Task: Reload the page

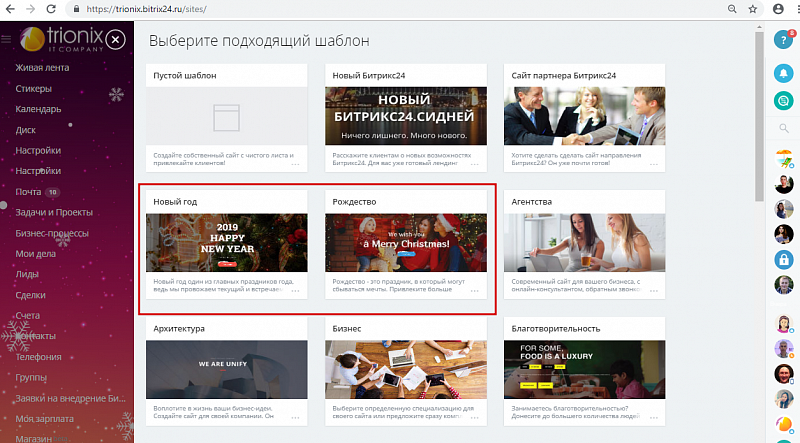Action: [51, 9]
